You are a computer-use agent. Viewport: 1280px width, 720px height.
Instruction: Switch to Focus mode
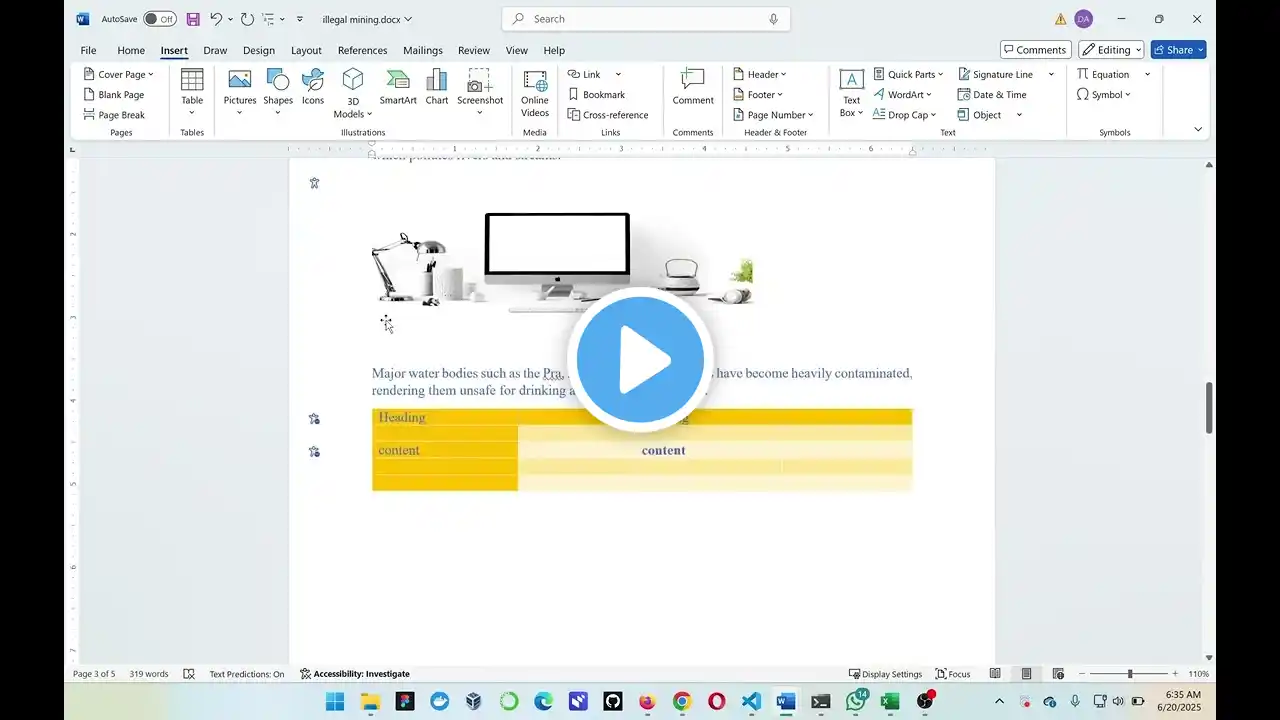coord(953,674)
